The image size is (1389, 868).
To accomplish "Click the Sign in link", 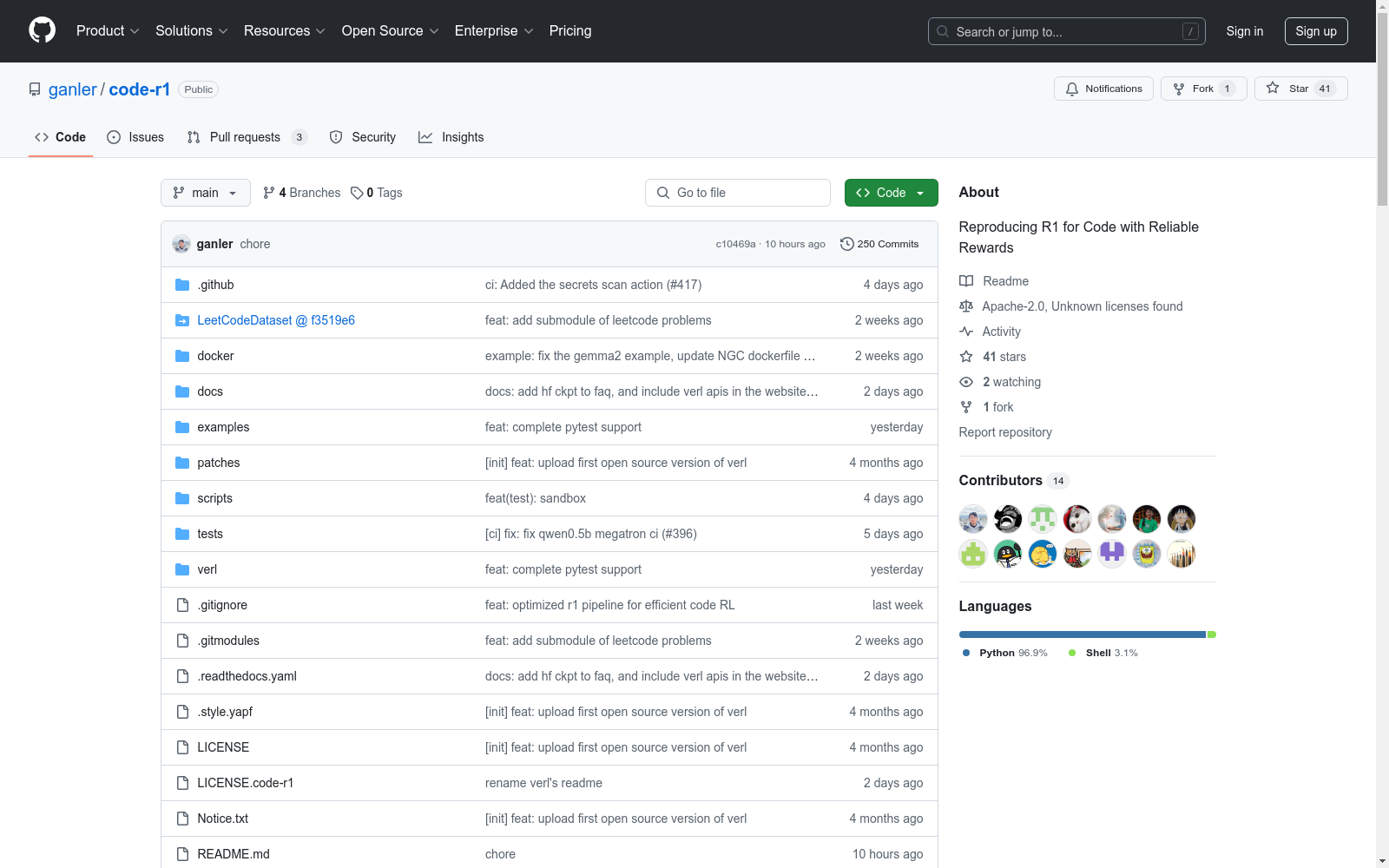I will pyautogui.click(x=1245, y=31).
